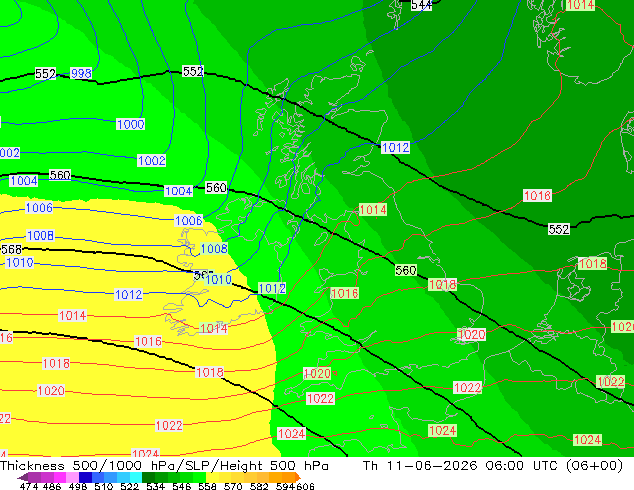Viewport: 634px width, 490px height.
Task: Click the cyan legend swatch above 522
Action: click(x=136, y=477)
